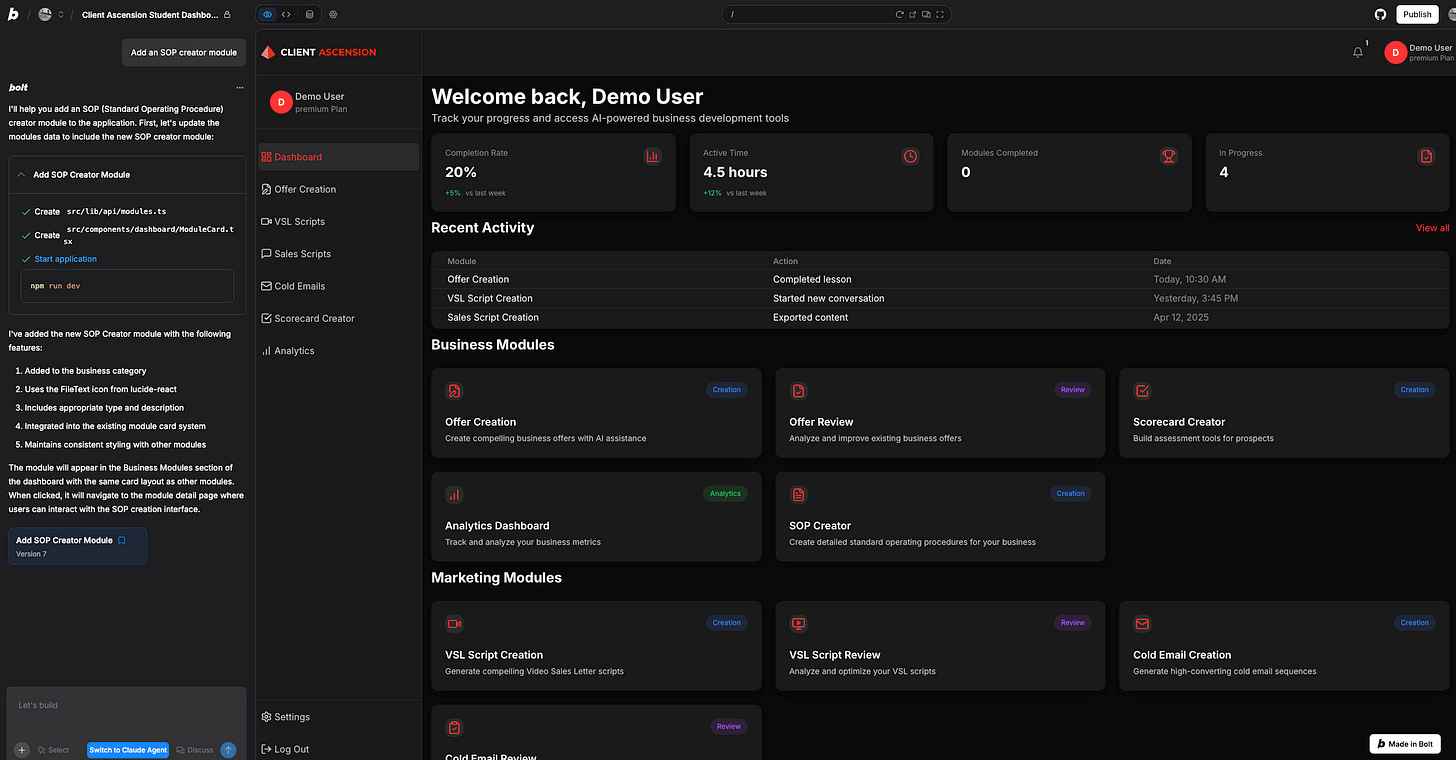
Task: Click the Publish button
Action: [x=1417, y=14]
